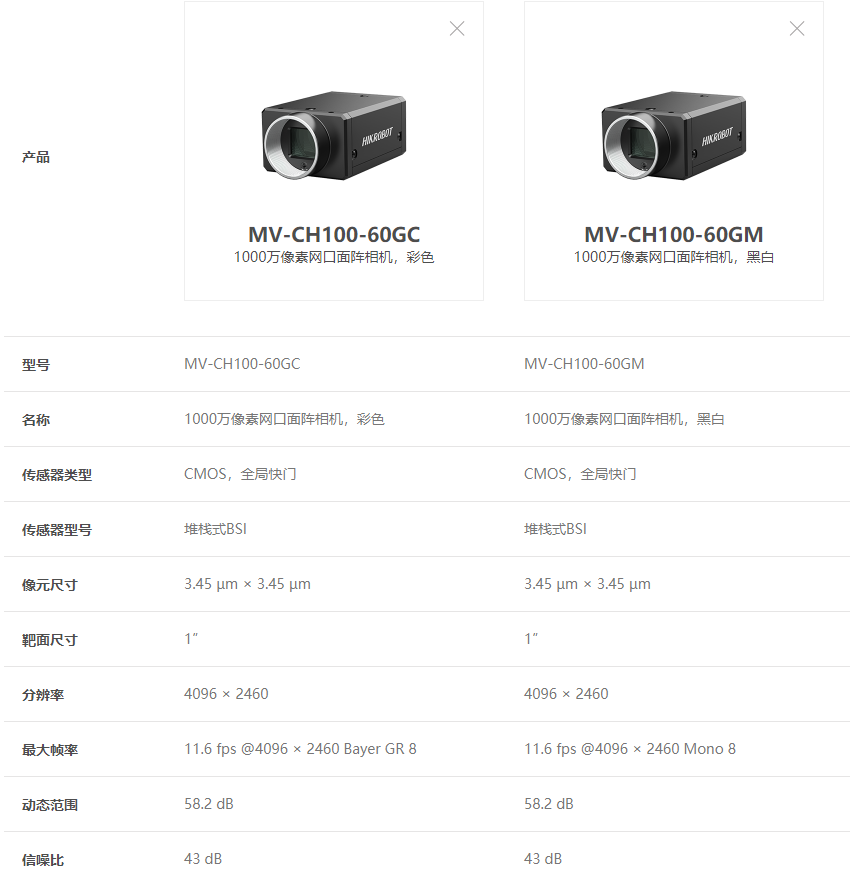Viewport: 850px width, 885px height.
Task: Click the 4096 × 2460 resolution for MV-CH100-60GM
Action: coord(566,694)
